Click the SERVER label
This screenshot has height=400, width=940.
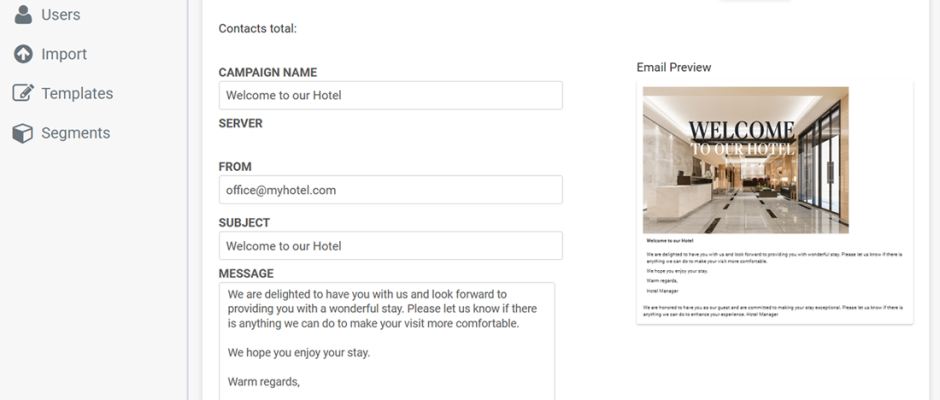pos(240,124)
